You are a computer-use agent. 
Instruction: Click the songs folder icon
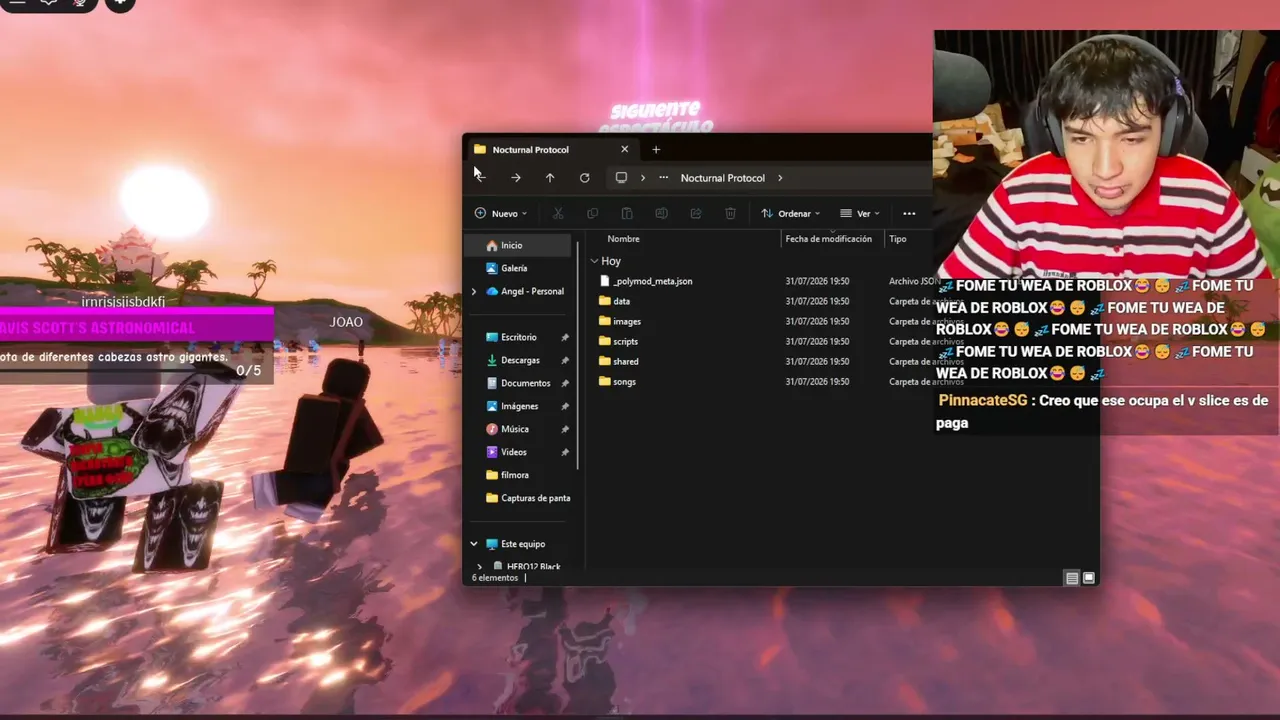[604, 381]
